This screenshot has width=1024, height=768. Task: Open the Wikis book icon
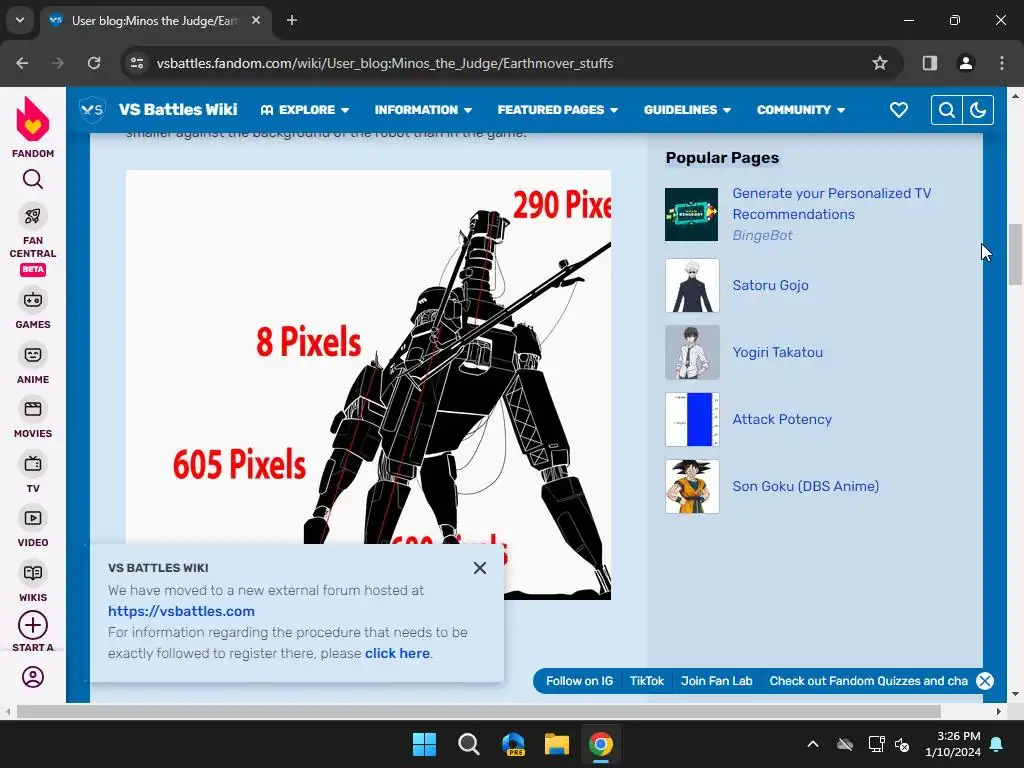pos(33,573)
